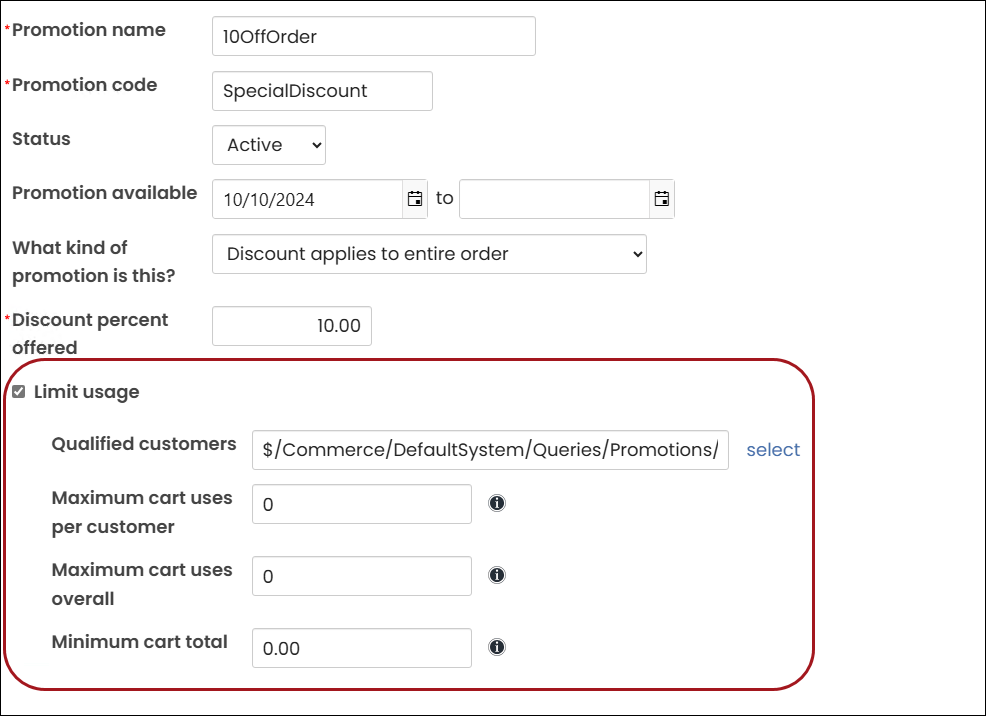This screenshot has width=986, height=716.
Task: Click the empty end date field
Action: click(555, 199)
